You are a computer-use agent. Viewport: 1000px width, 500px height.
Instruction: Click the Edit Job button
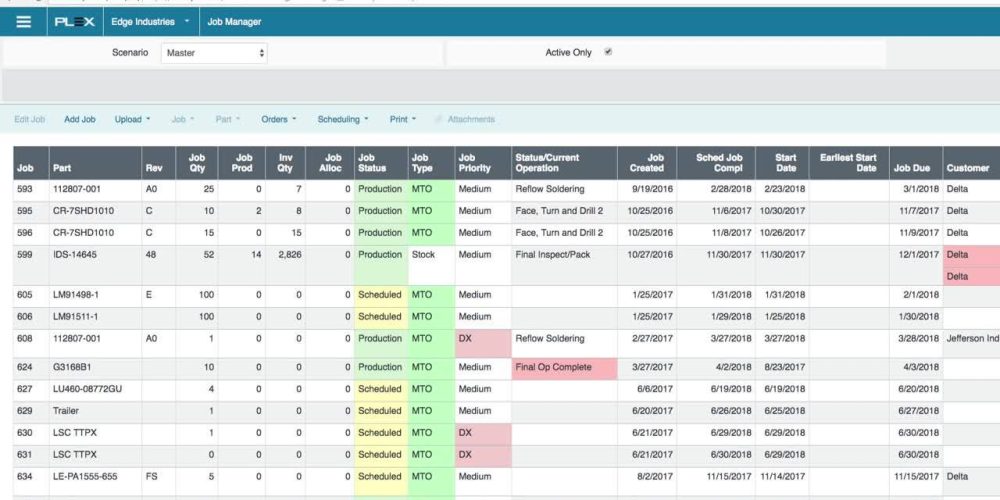[30, 119]
